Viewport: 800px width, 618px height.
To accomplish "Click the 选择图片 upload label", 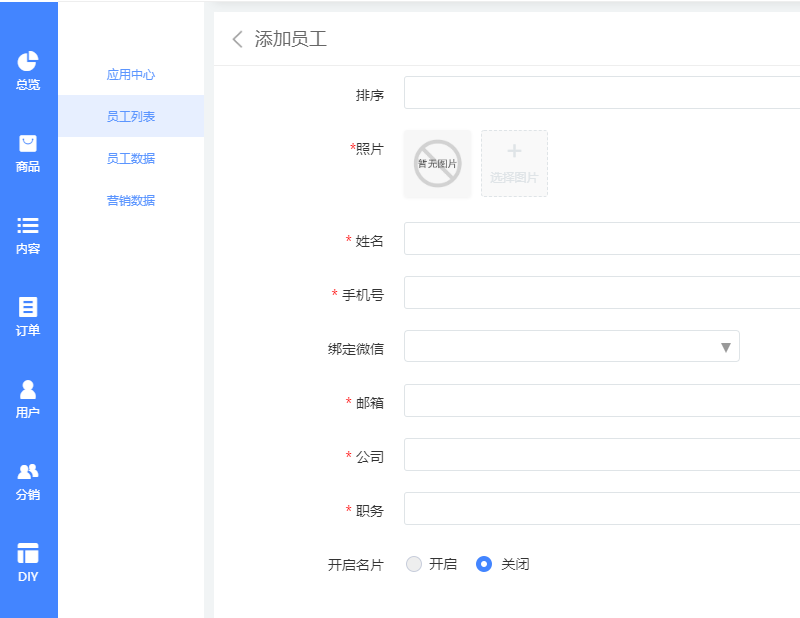I will click(514, 177).
